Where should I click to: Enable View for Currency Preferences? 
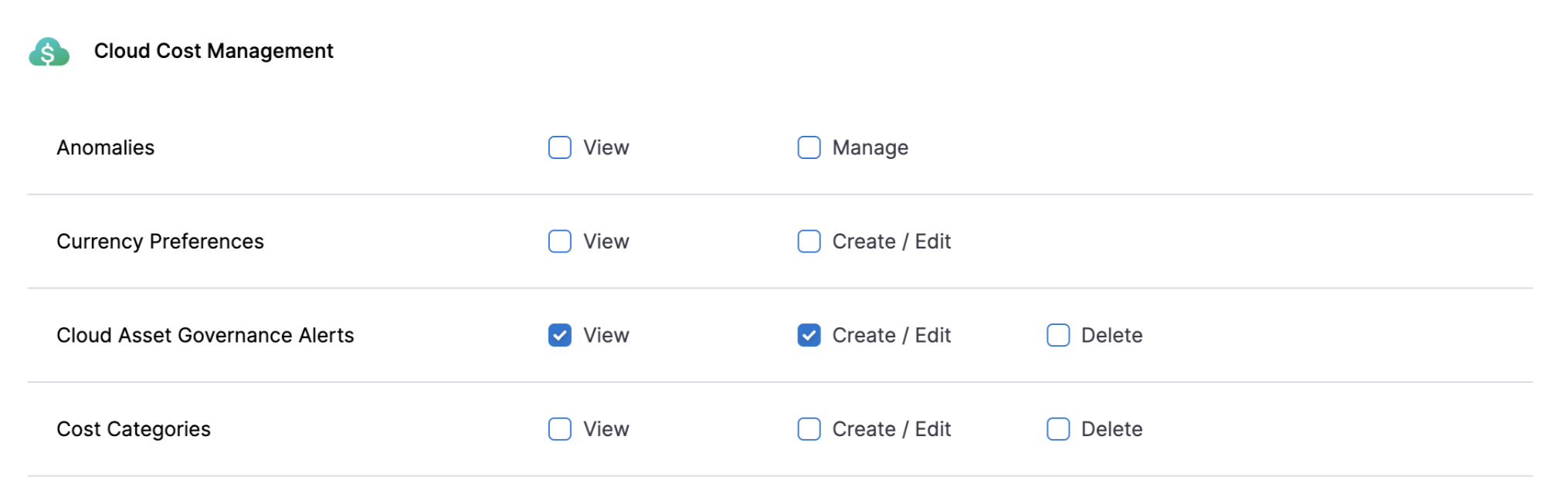point(559,242)
